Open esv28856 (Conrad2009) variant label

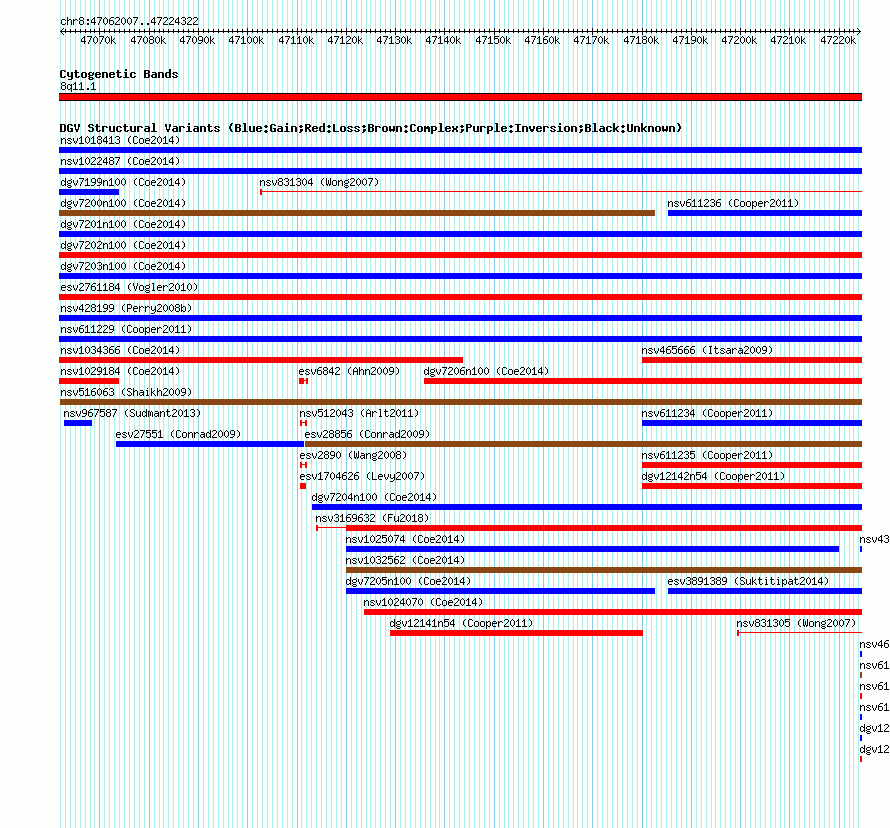click(367, 434)
